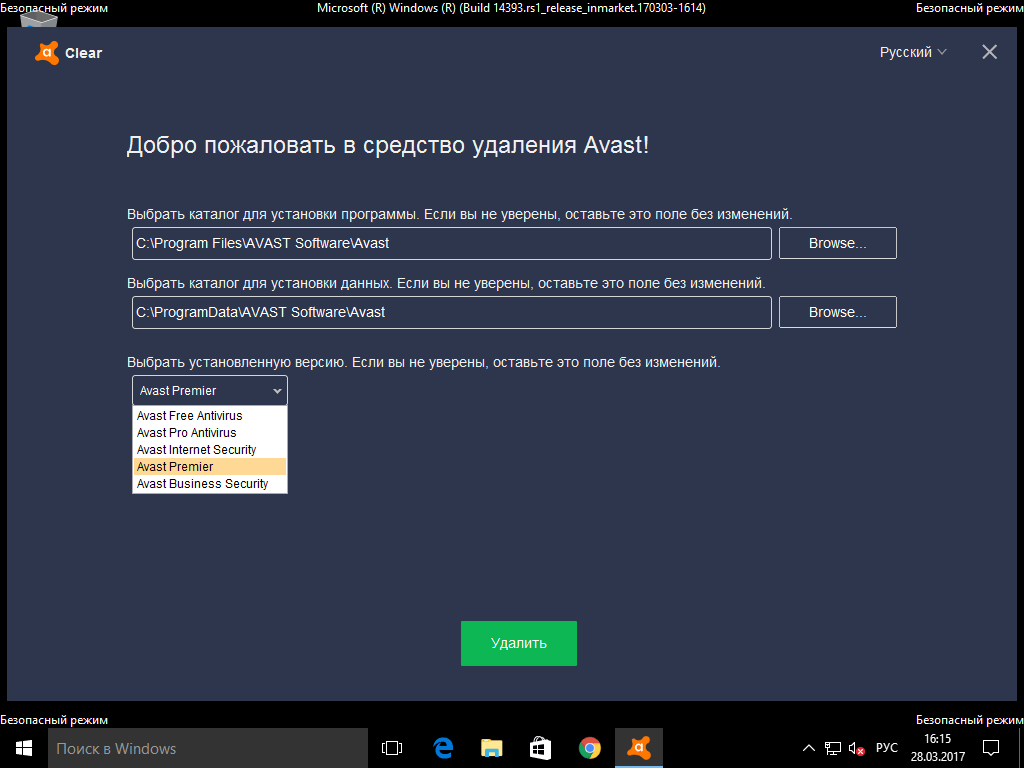This screenshot has height=768, width=1024.
Task: Click the green Удалить button
Action: (519, 643)
